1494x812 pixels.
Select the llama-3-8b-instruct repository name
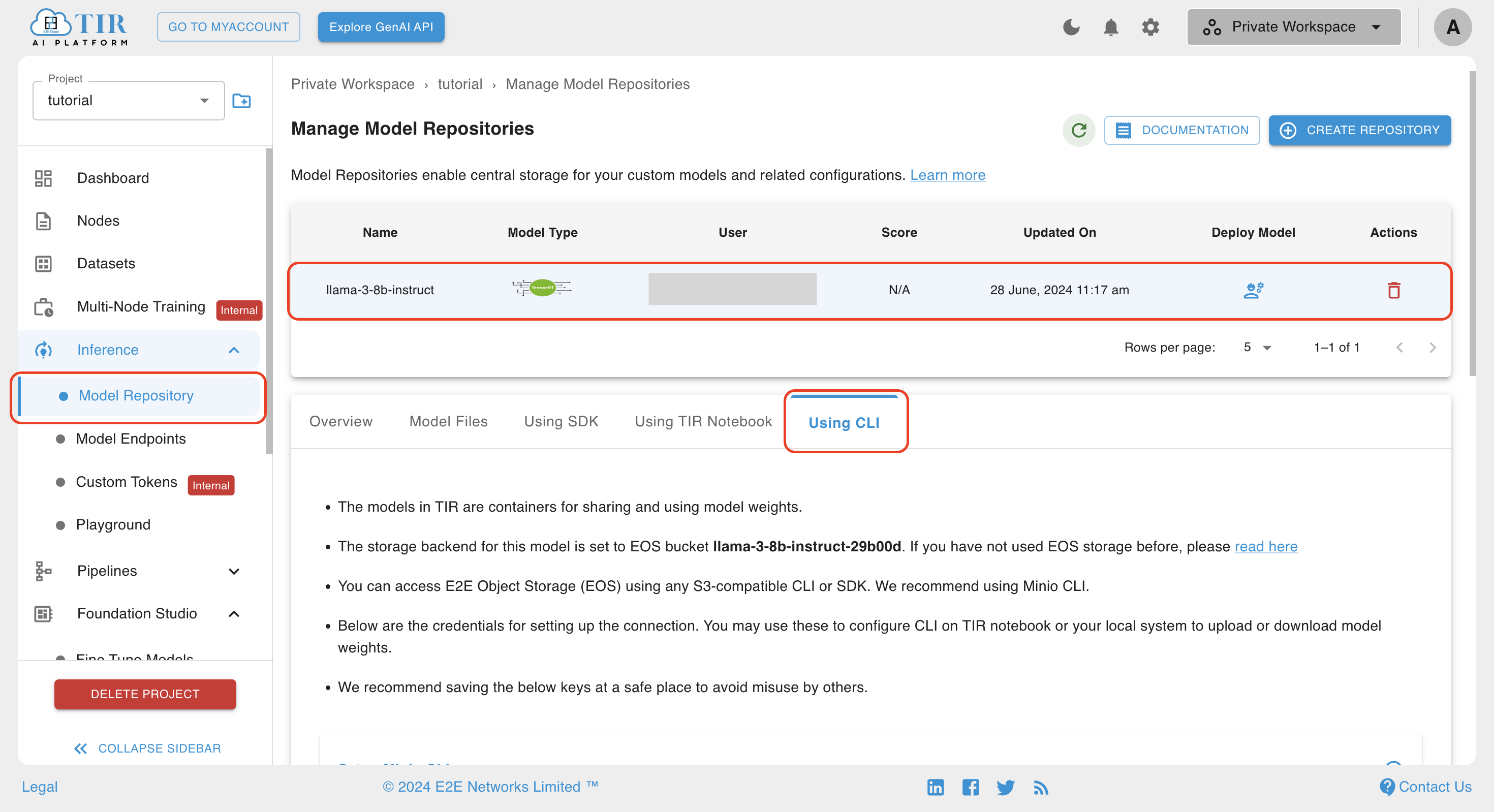coord(380,290)
